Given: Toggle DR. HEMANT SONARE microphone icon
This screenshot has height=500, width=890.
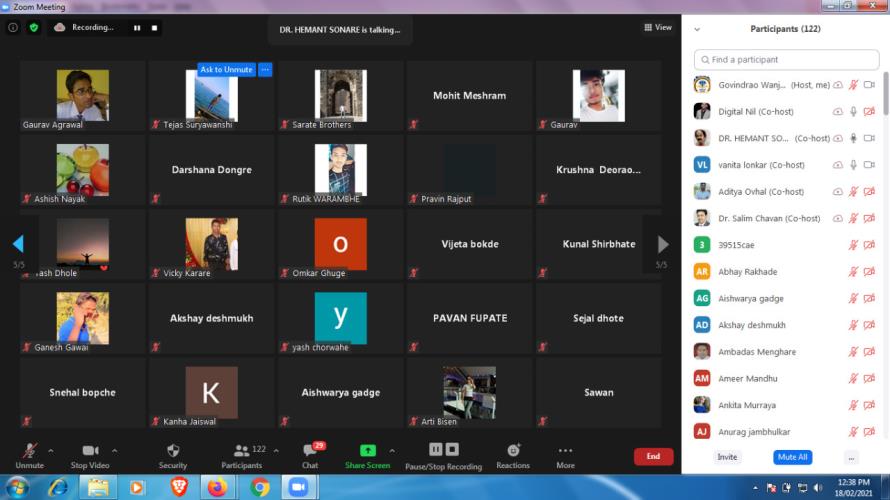Looking at the screenshot, I should (853, 138).
